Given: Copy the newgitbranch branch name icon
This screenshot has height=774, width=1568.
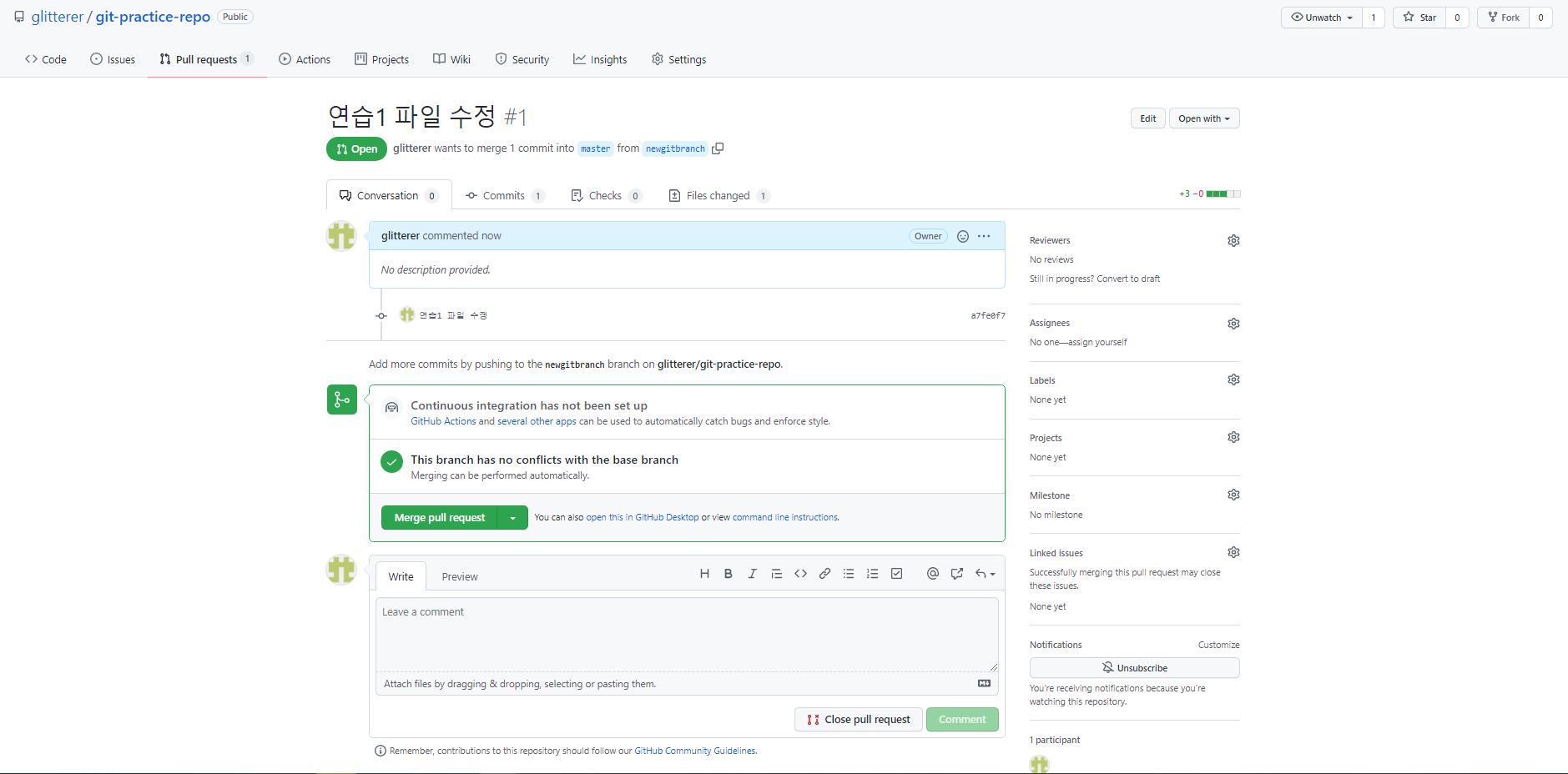Looking at the screenshot, I should [x=718, y=148].
